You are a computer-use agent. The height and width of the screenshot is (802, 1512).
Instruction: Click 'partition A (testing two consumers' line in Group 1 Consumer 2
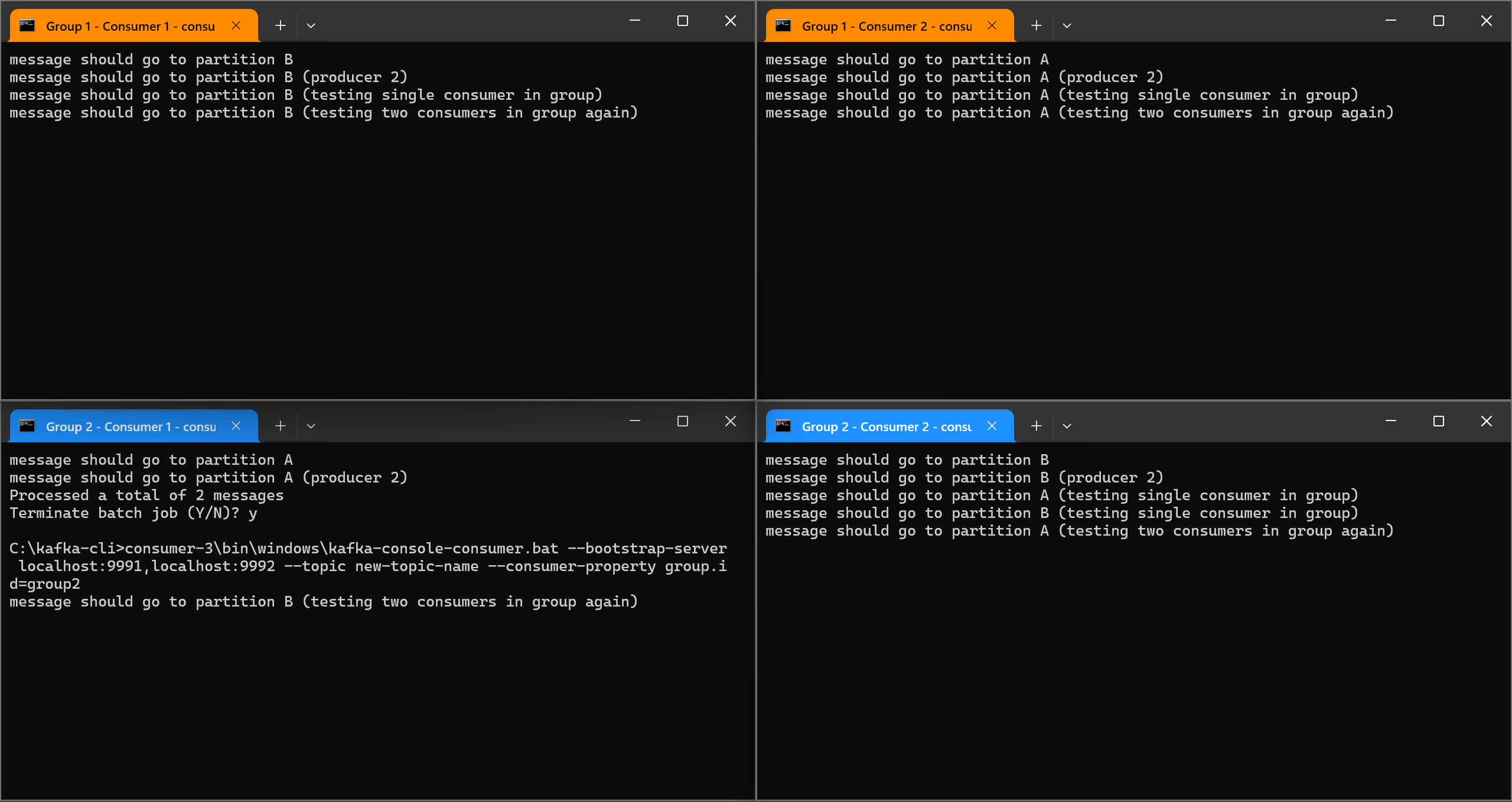coord(1080,113)
